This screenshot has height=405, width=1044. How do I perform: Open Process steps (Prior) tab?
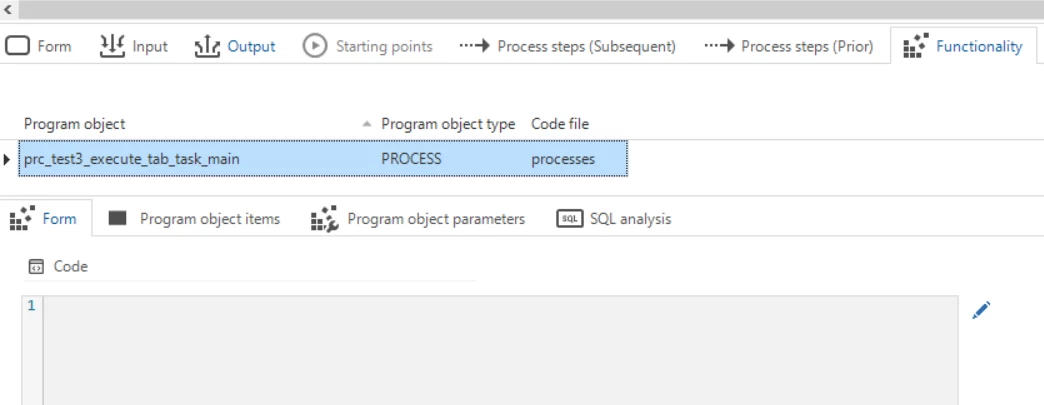[789, 46]
